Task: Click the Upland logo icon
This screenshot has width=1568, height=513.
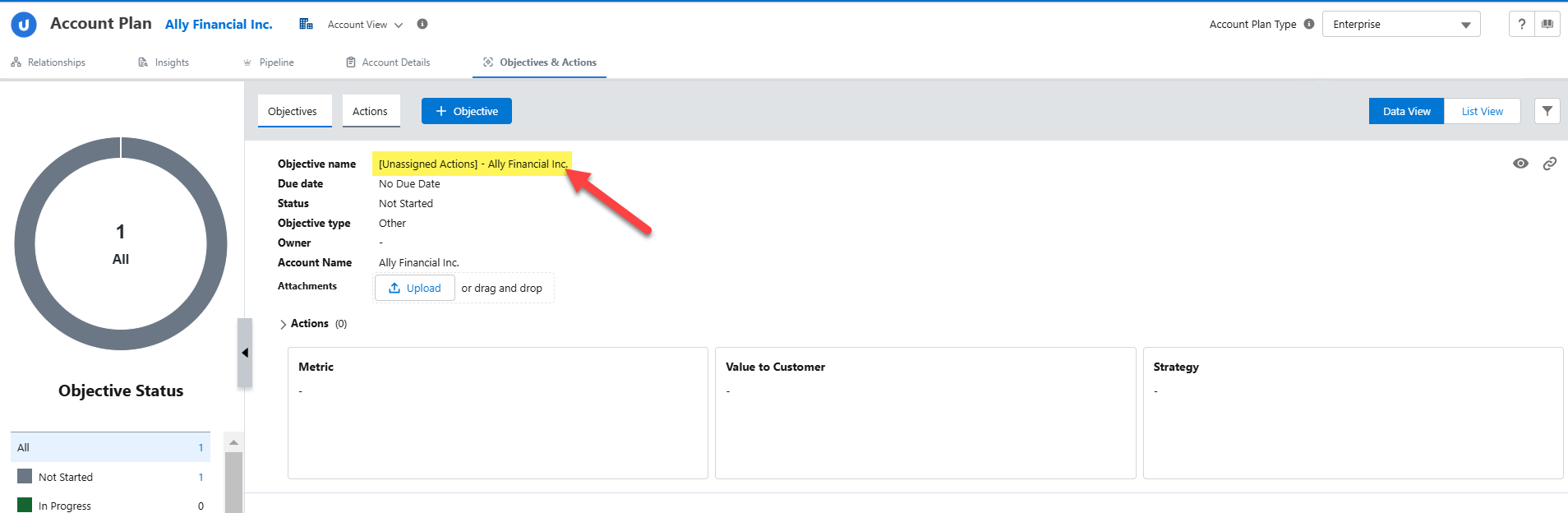Action: [24, 25]
